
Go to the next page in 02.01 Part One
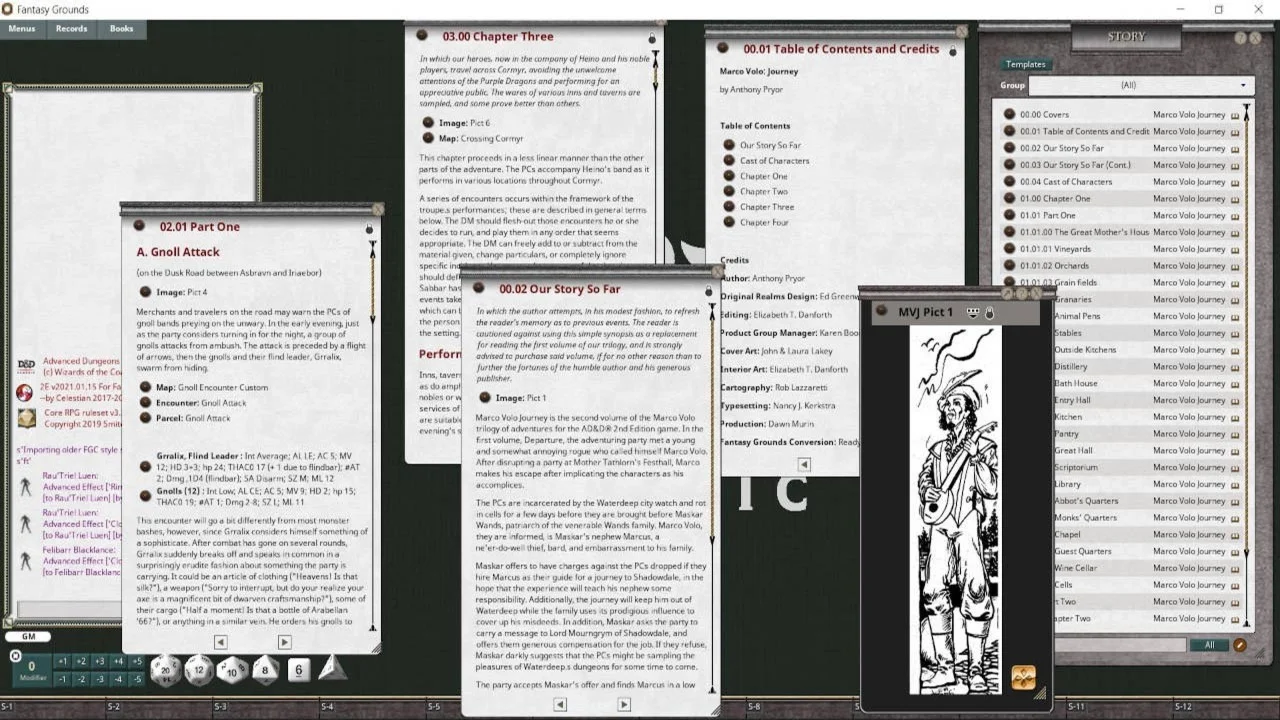[x=284, y=642]
